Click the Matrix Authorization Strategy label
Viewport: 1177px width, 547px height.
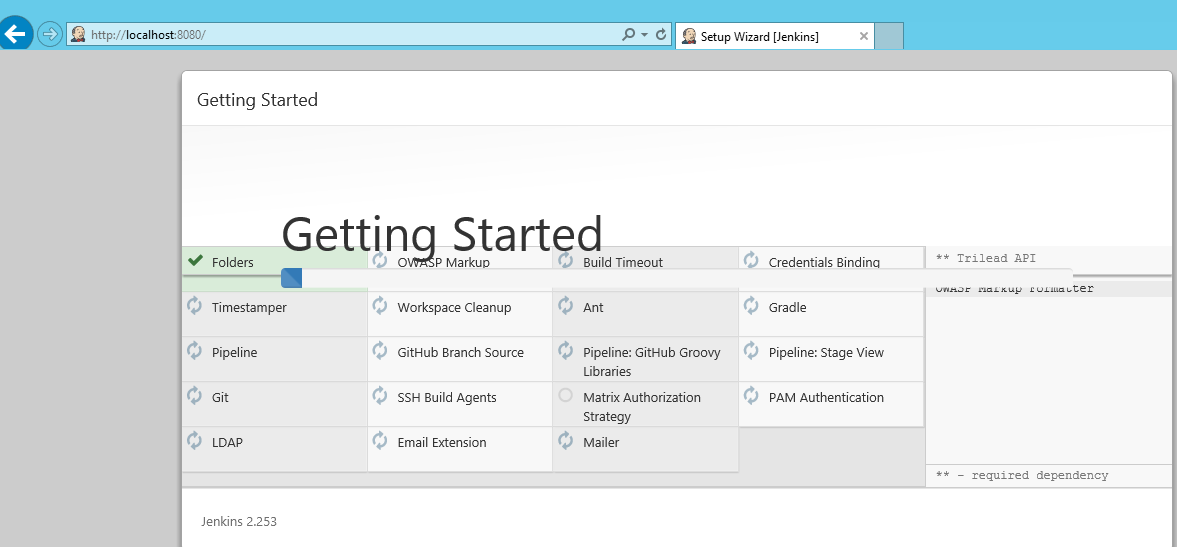click(642, 407)
